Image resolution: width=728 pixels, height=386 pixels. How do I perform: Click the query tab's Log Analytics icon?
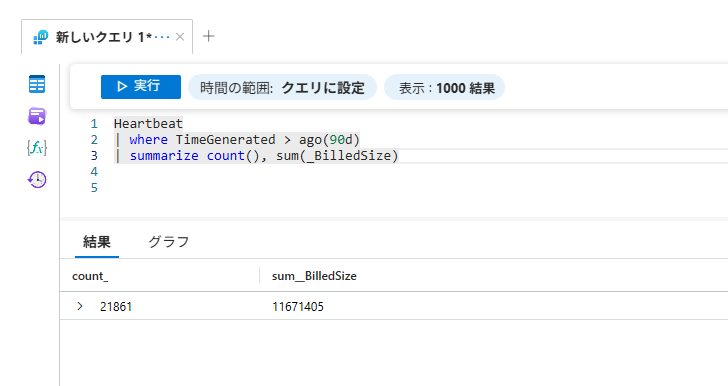41,37
